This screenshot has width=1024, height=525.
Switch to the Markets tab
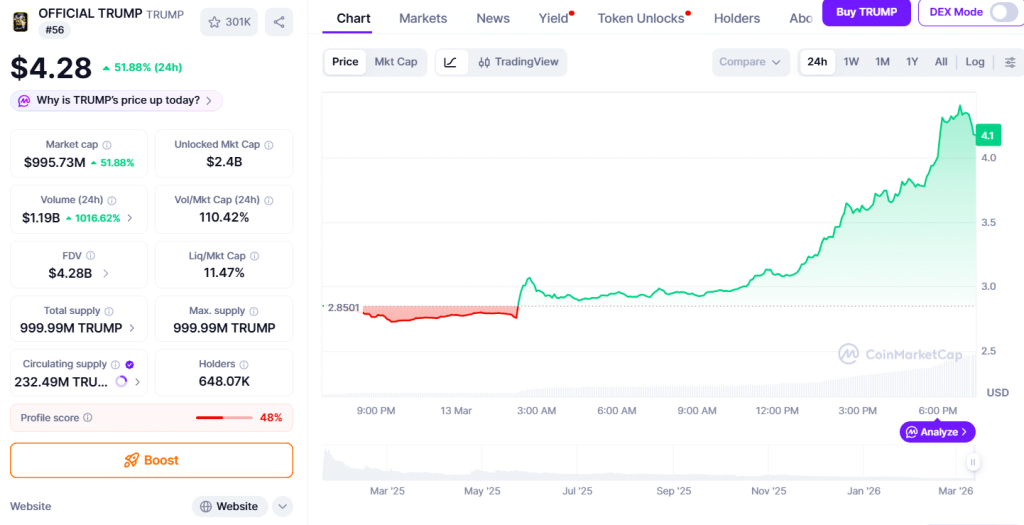pyautogui.click(x=423, y=18)
